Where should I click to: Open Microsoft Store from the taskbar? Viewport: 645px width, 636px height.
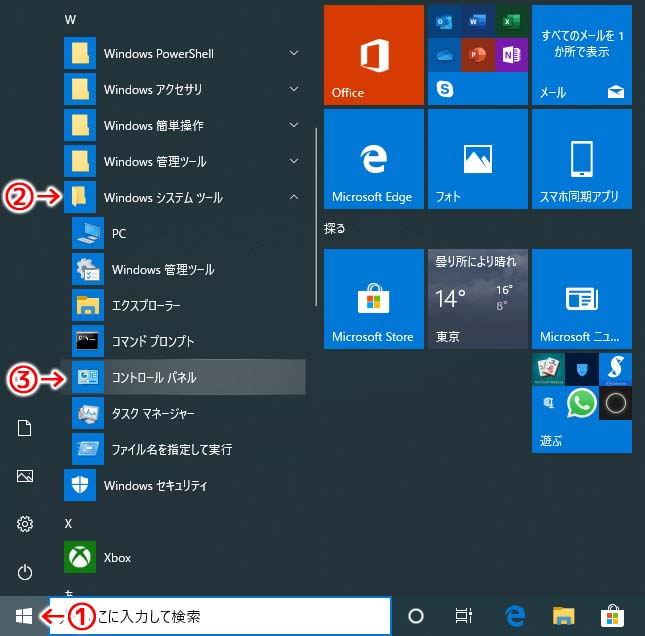point(612,616)
